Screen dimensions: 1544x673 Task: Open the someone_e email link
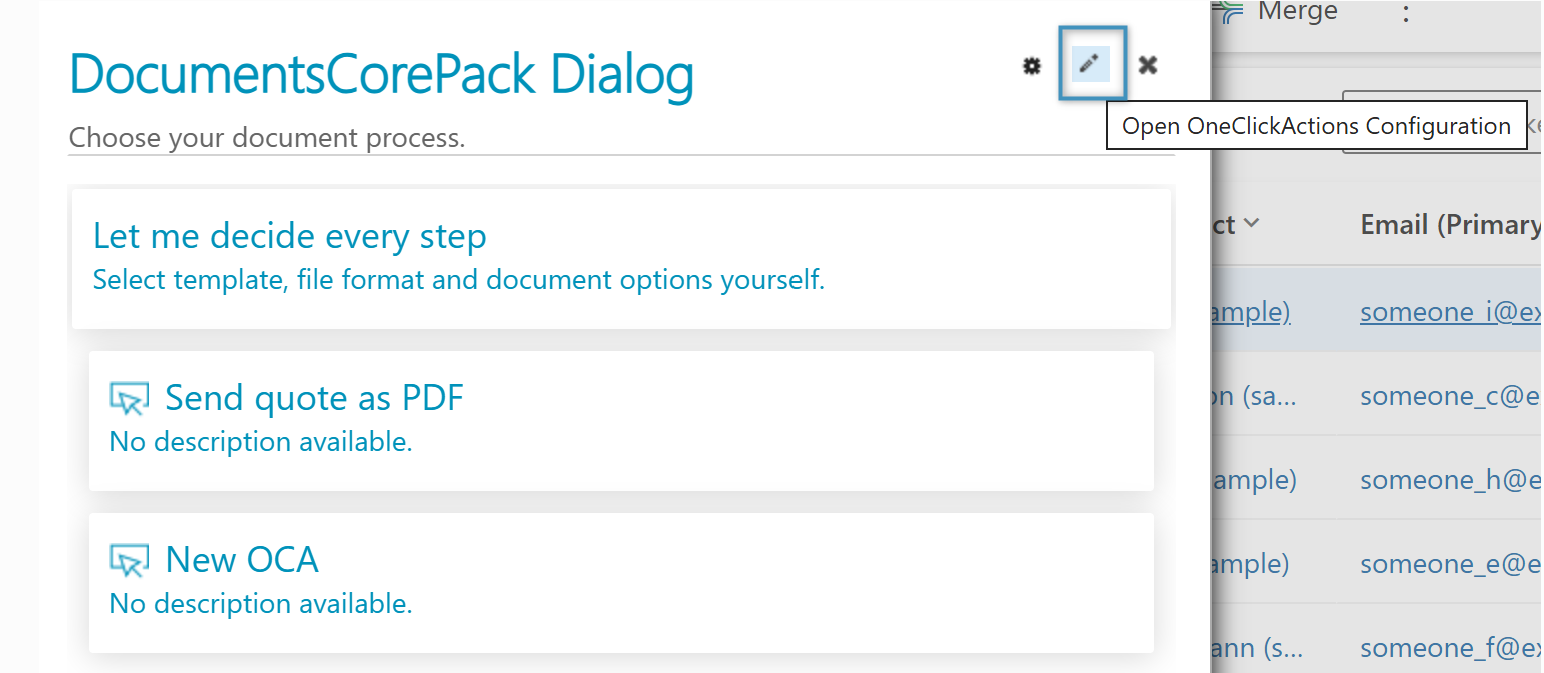pos(1450,564)
